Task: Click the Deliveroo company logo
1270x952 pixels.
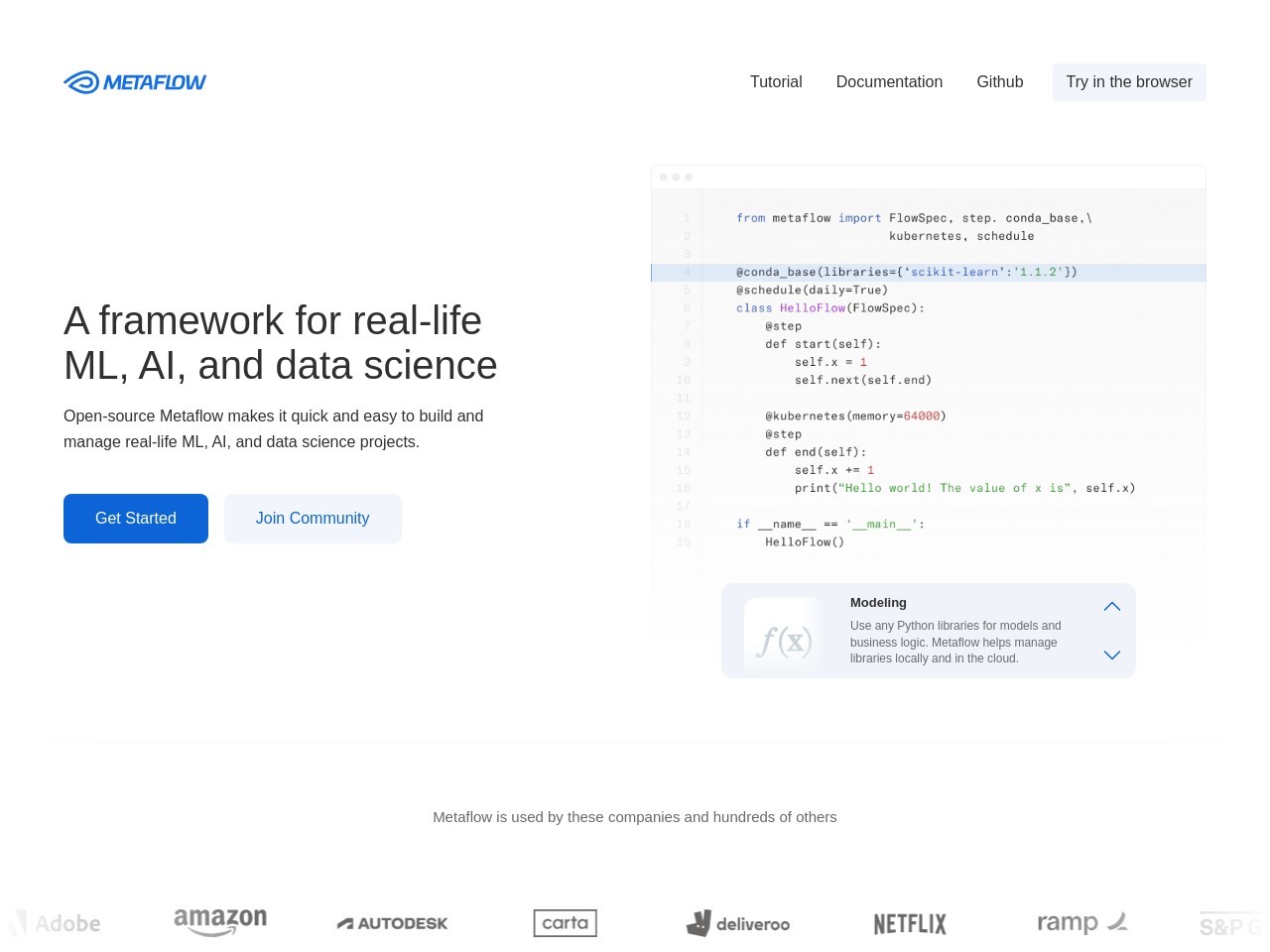Action: coord(738,923)
